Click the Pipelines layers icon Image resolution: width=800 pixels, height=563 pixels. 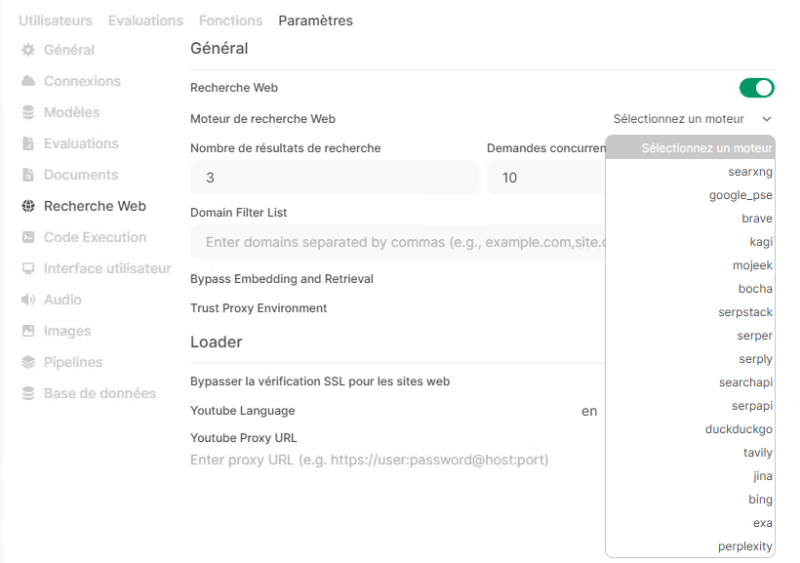[x=28, y=363]
